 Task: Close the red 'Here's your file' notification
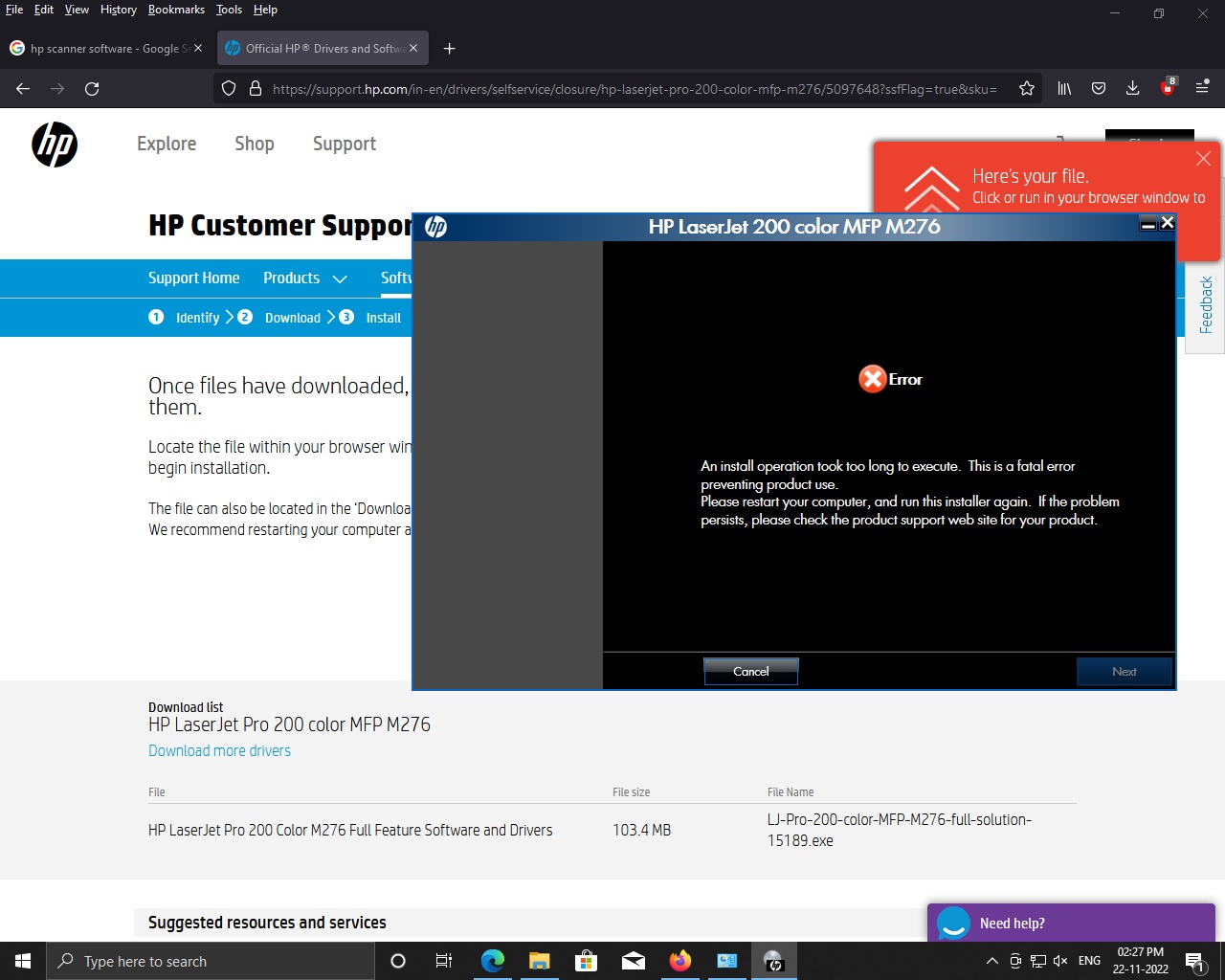pos(1203,159)
